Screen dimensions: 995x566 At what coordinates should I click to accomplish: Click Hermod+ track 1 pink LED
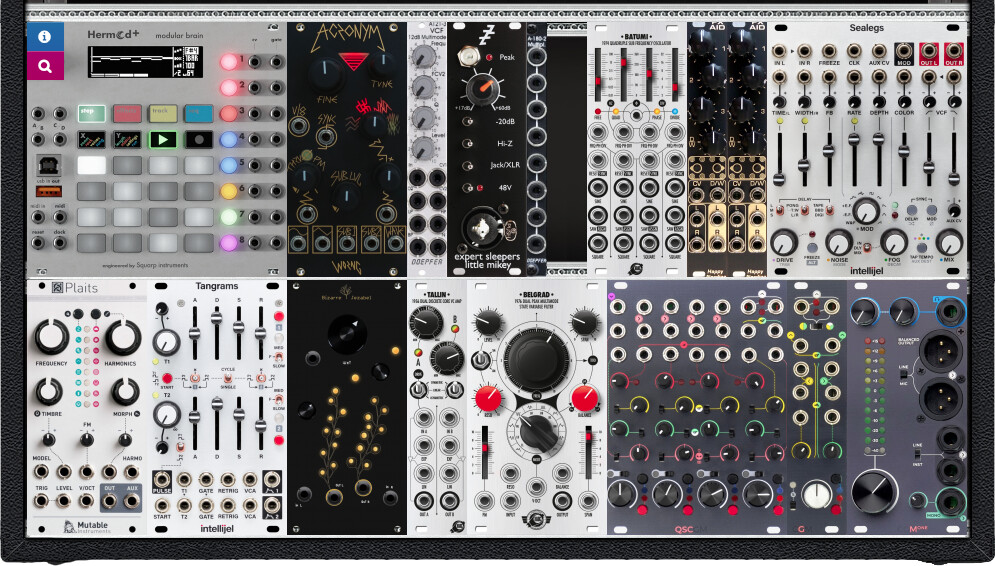pyautogui.click(x=228, y=62)
